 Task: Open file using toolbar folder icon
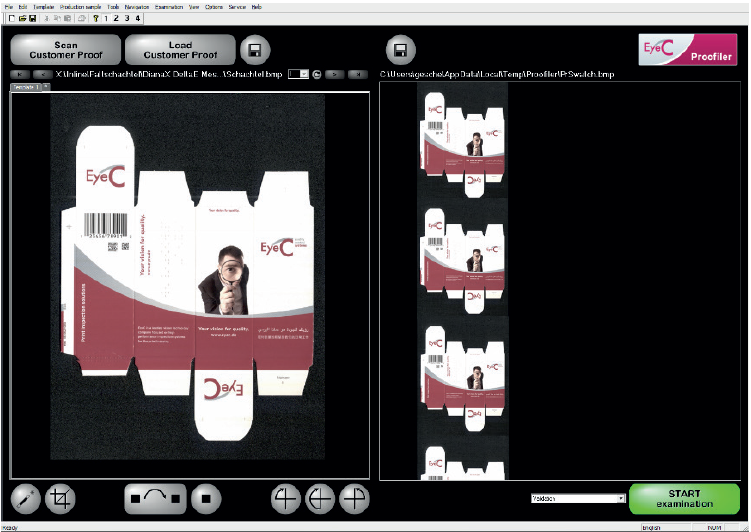(22, 18)
